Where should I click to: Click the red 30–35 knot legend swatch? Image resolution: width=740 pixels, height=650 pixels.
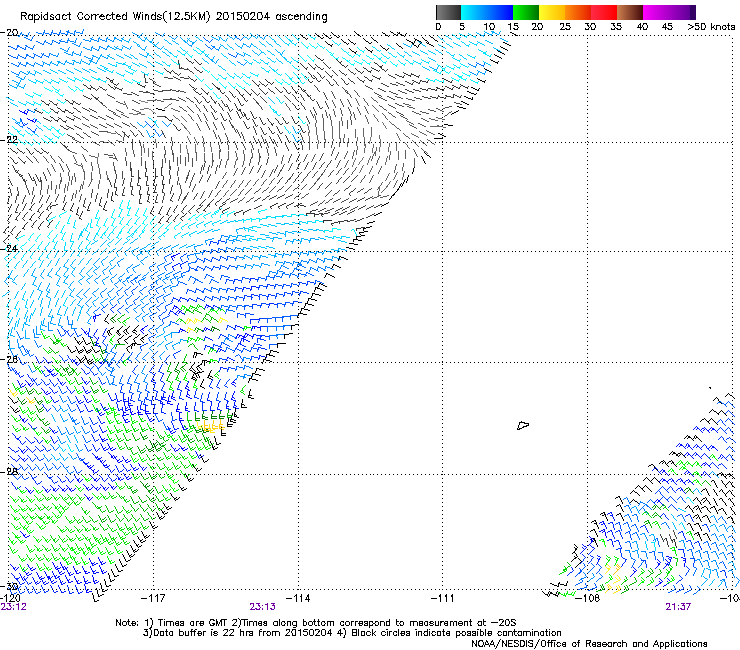[604, 12]
